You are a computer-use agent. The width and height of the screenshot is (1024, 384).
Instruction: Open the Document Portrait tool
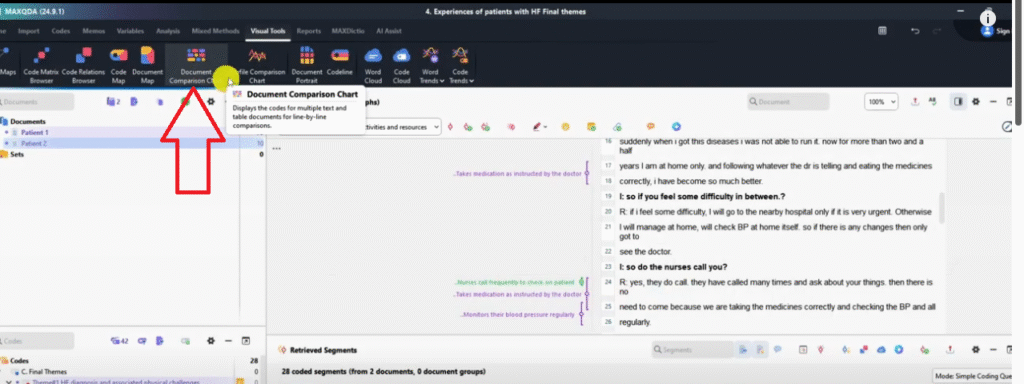(x=307, y=65)
